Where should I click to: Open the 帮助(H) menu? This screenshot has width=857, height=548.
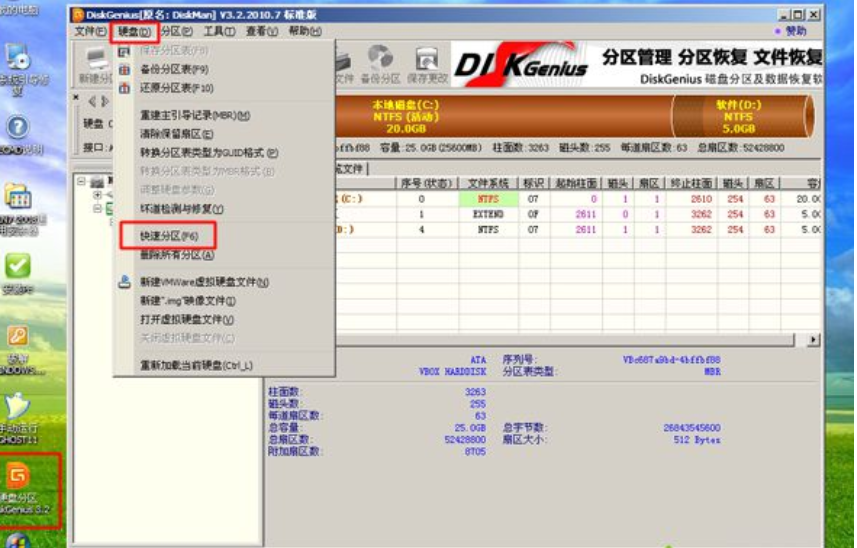click(x=305, y=32)
